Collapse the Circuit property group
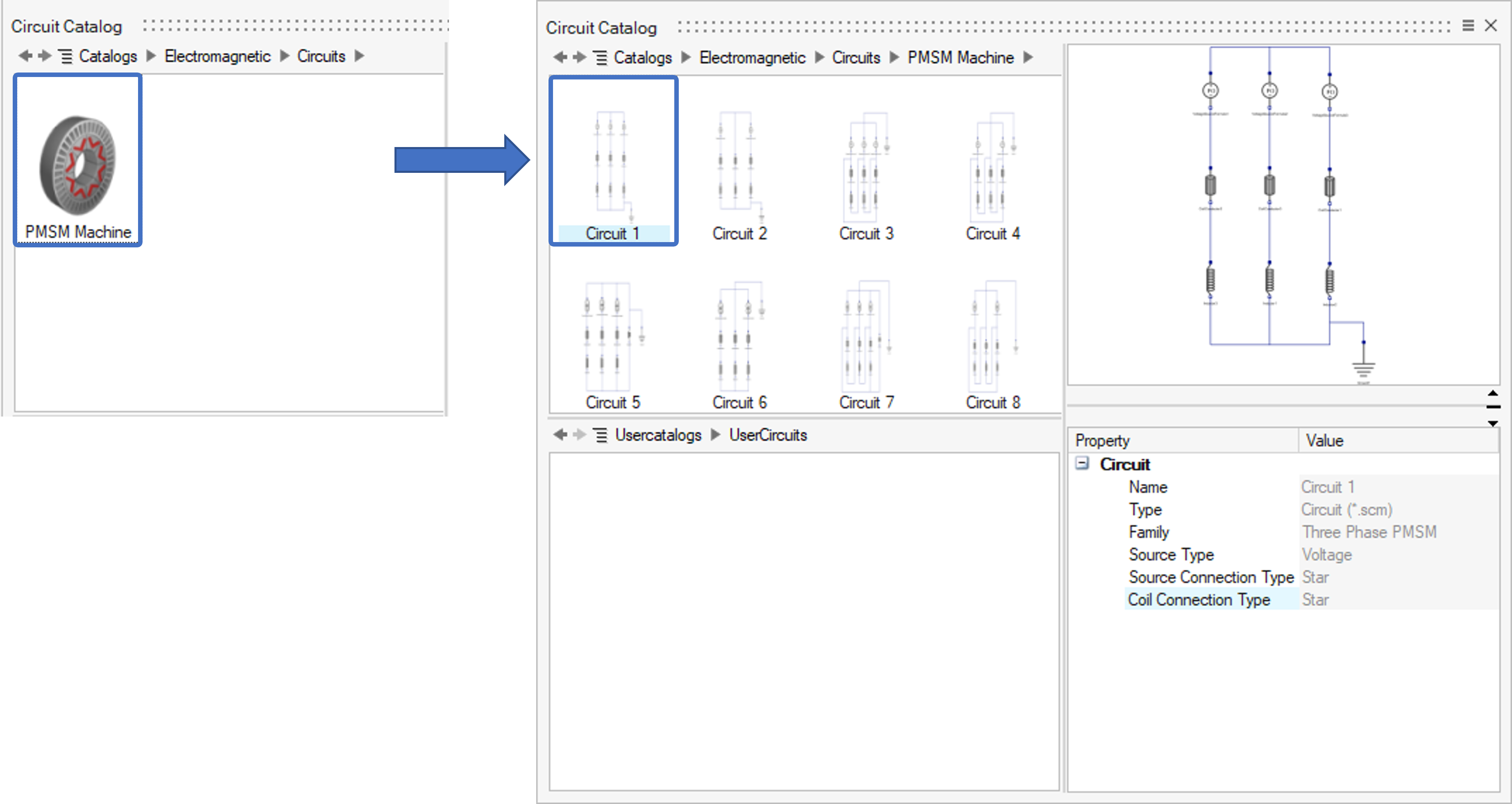This screenshot has width=1512, height=804. [1082, 464]
